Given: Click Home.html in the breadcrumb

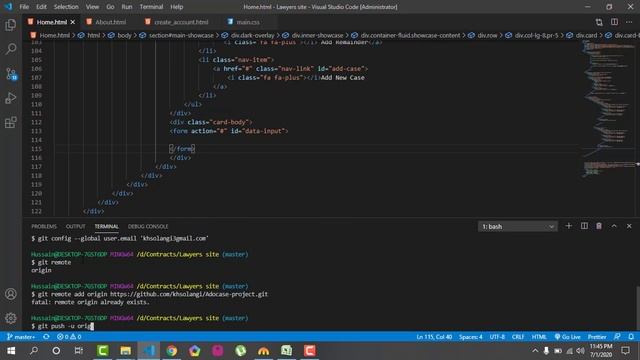Looking at the screenshot, I should (55, 36).
